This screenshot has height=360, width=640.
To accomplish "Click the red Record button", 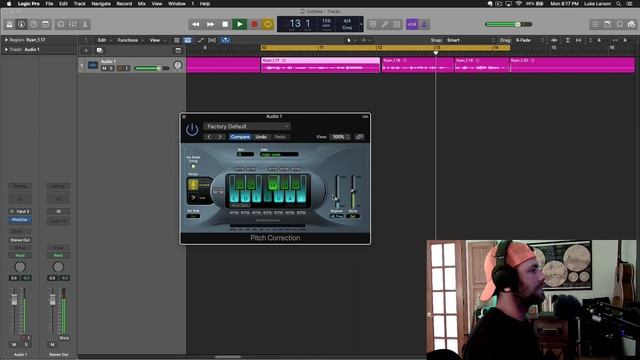I will point(254,24).
